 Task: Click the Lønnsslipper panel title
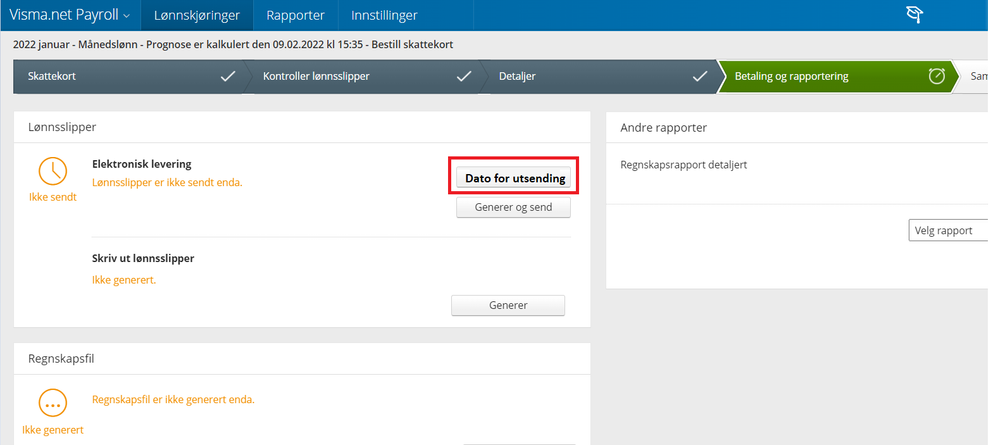pos(62,127)
